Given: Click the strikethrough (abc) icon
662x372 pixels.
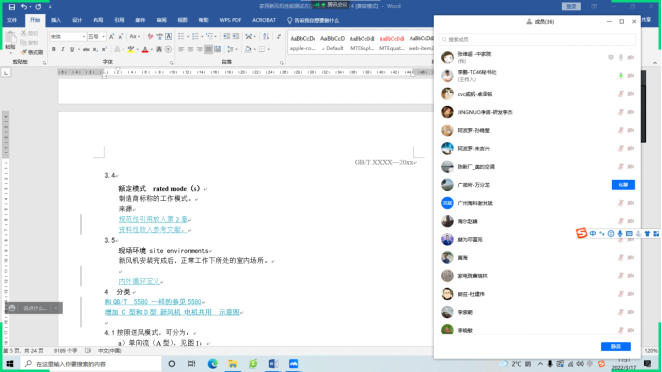Looking at the screenshot, I should click(86, 49).
